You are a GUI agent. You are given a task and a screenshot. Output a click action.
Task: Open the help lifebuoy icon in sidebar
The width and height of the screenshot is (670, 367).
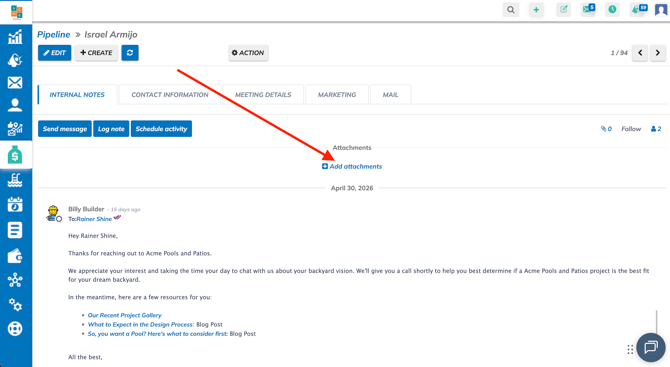(15, 329)
